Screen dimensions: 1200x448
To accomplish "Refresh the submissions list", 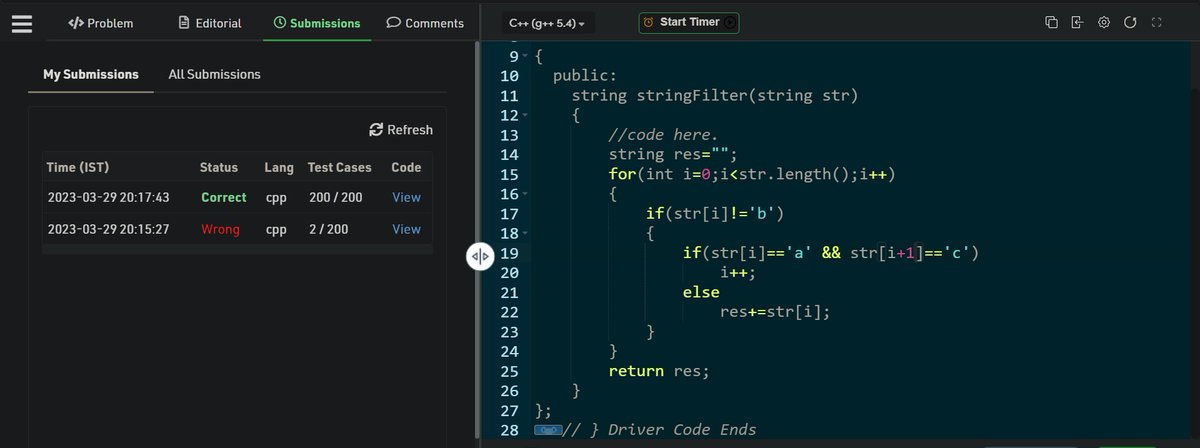I will pos(401,129).
